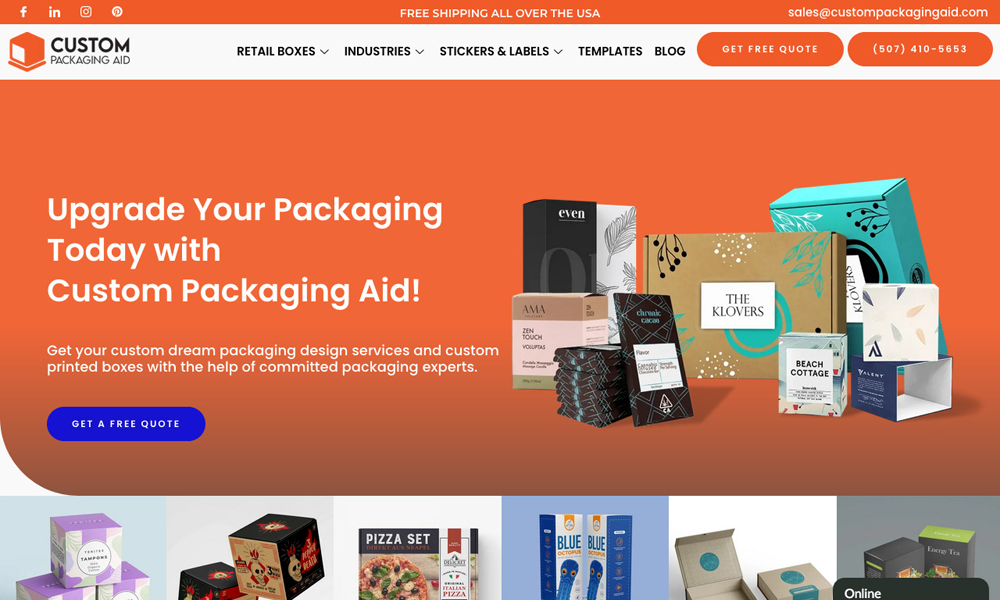Click the Custom Packaging Aid logo
Screen dimensions: 1000x600
69,51
